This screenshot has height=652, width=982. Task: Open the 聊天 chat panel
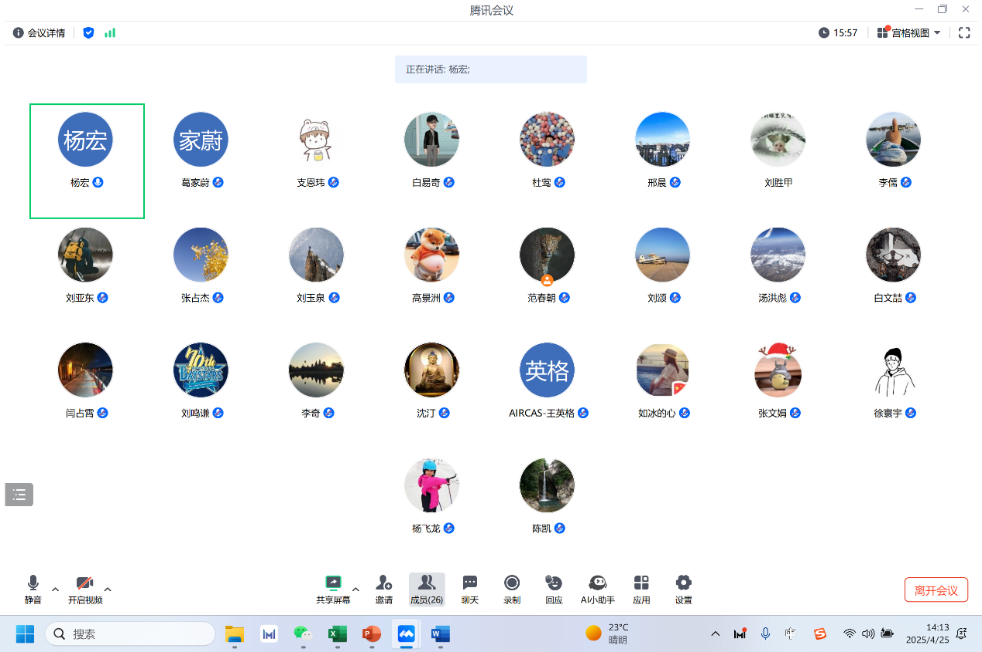pos(469,588)
